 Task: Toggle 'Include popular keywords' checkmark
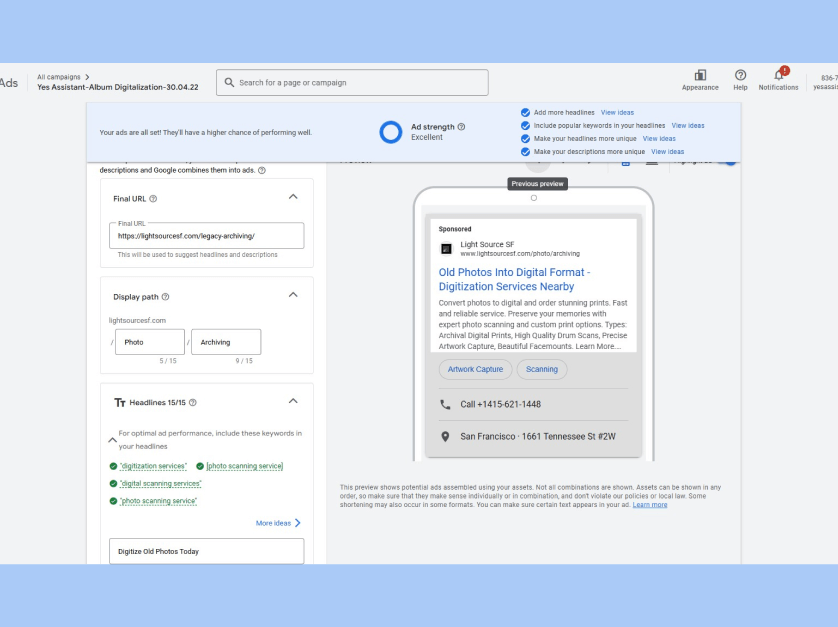[525, 126]
